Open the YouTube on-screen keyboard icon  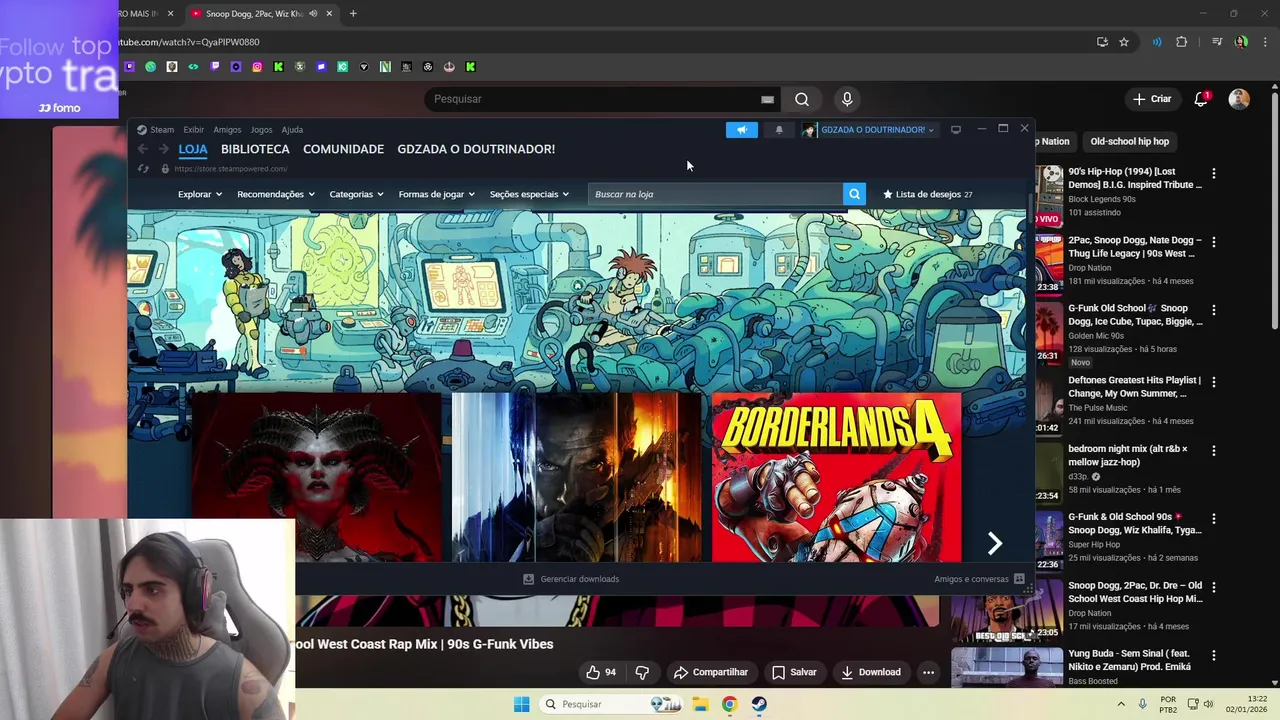767,99
